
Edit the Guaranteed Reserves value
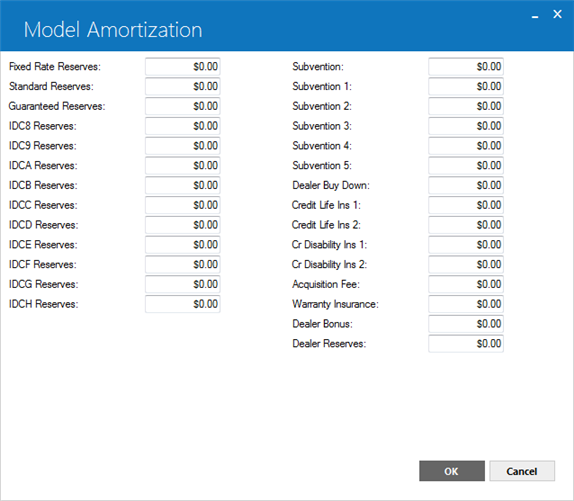pyautogui.click(x=183, y=106)
